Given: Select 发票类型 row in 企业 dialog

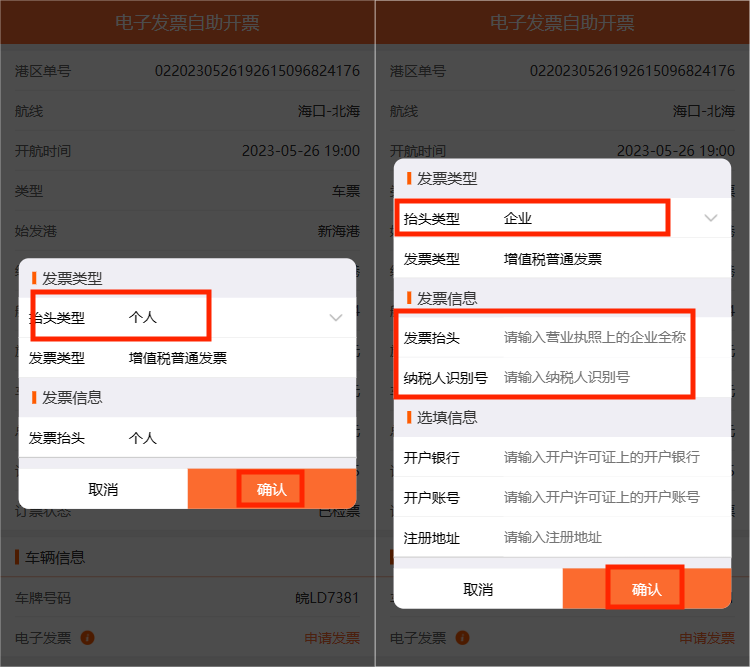Looking at the screenshot, I should [x=560, y=259].
